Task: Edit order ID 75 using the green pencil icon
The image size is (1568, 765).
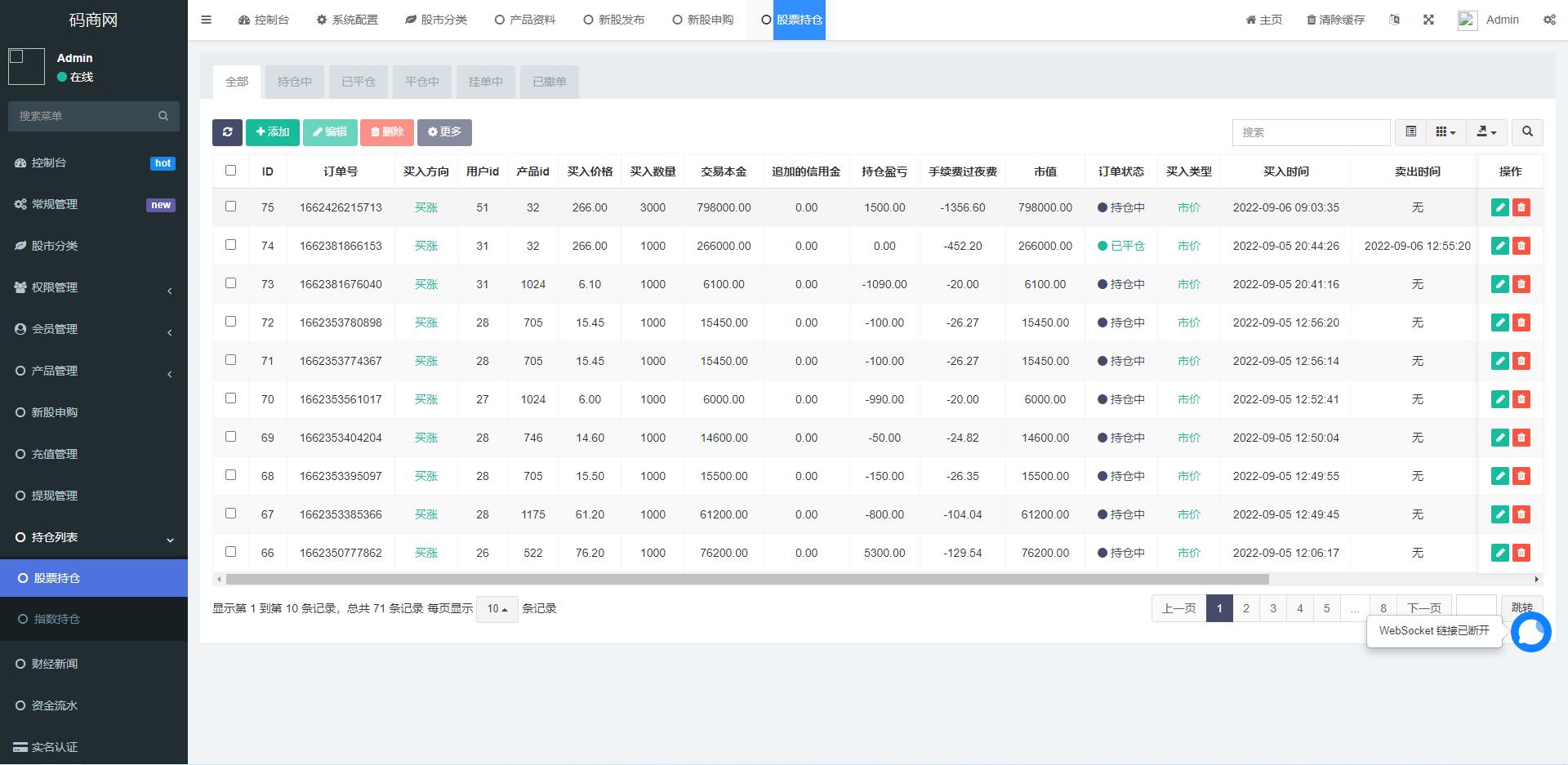Action: click(x=1500, y=207)
